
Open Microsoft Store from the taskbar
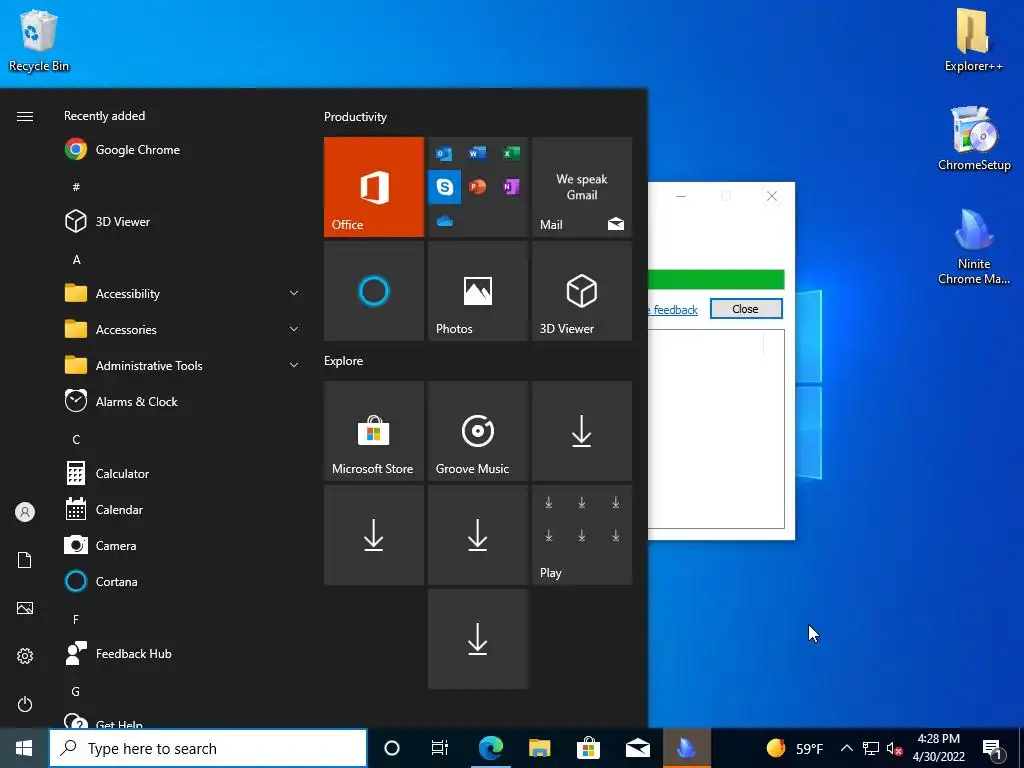click(588, 748)
